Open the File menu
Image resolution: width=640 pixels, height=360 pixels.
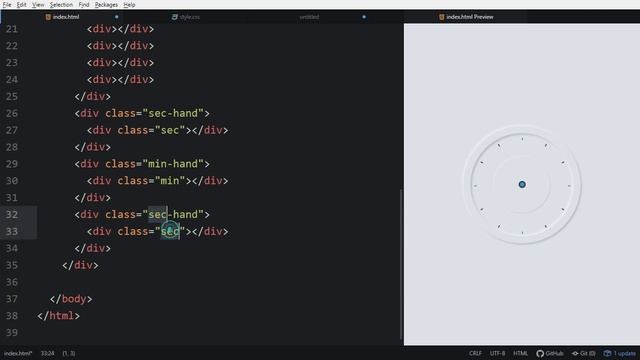point(7,5)
